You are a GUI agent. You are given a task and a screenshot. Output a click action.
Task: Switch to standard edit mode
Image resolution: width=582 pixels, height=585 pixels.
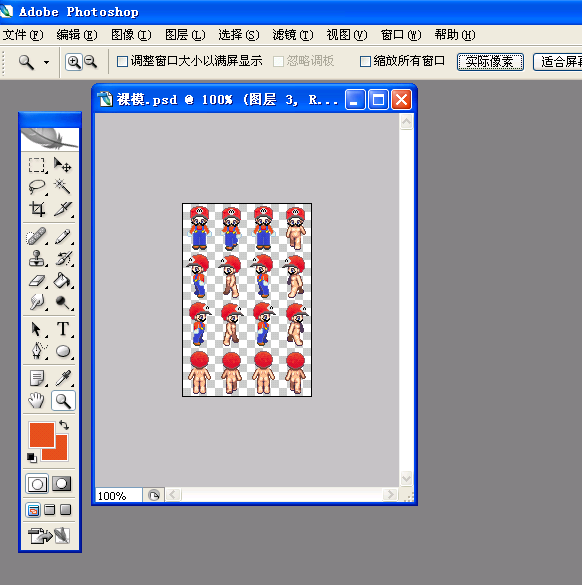[37, 484]
